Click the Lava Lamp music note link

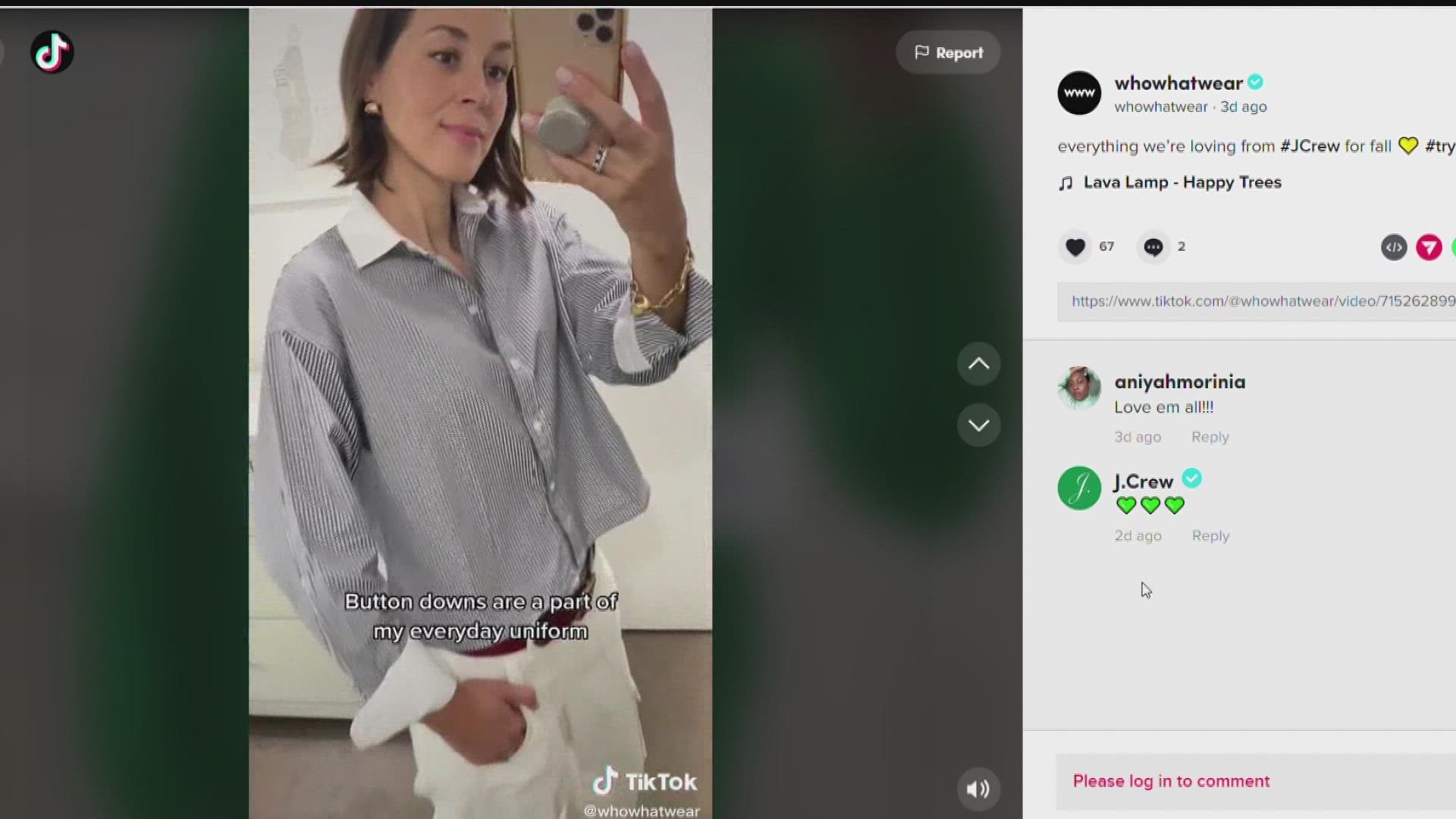[x=1180, y=182]
